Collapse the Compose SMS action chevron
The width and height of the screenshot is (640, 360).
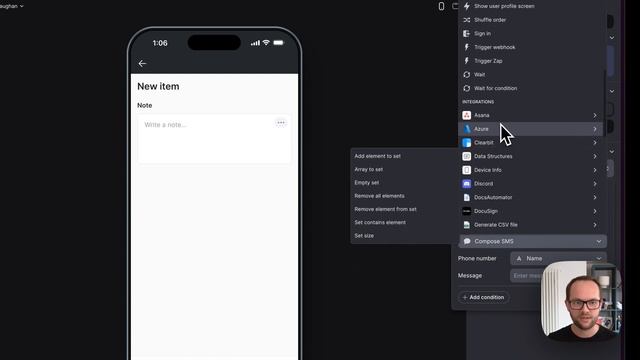tap(598, 241)
